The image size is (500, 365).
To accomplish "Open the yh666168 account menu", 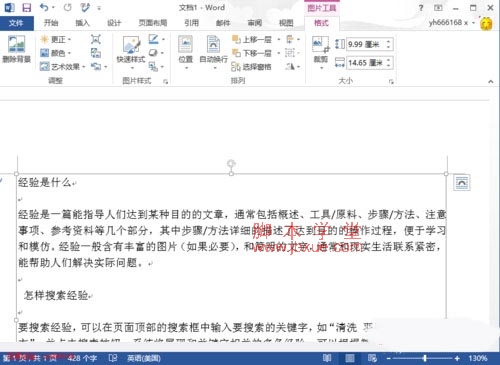I will [x=451, y=23].
